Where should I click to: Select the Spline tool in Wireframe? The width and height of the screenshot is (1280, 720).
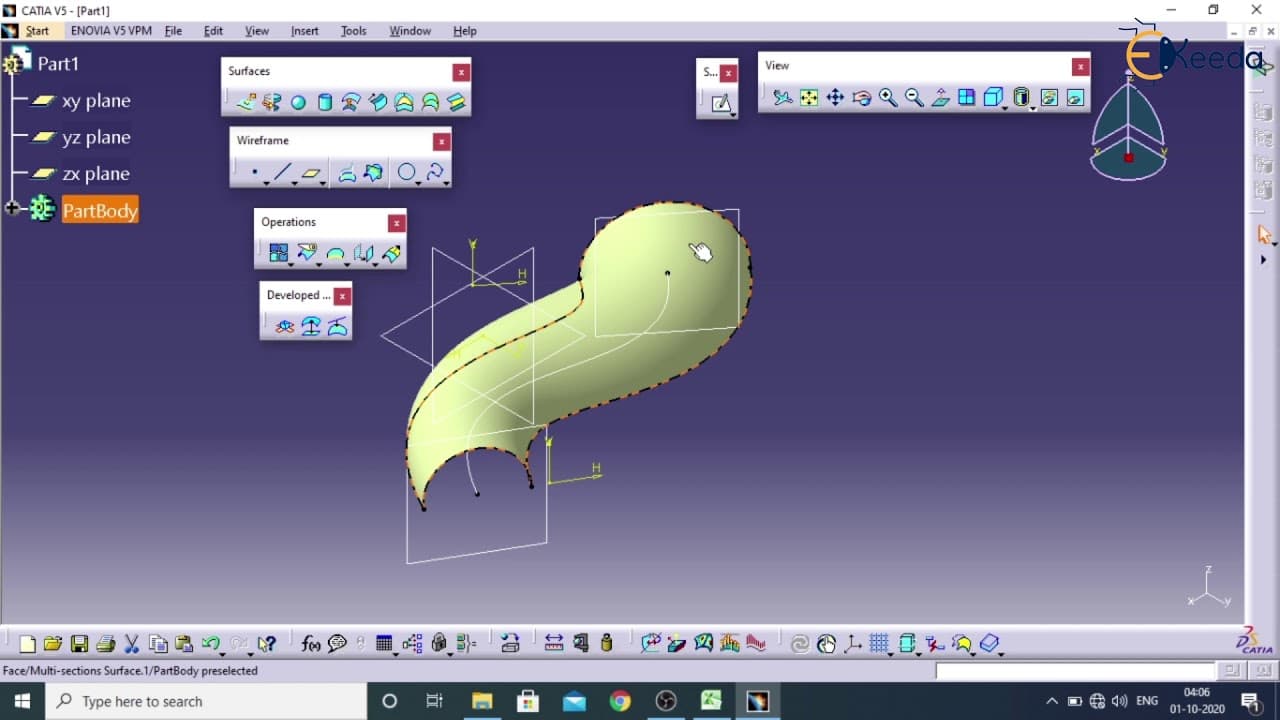435,172
